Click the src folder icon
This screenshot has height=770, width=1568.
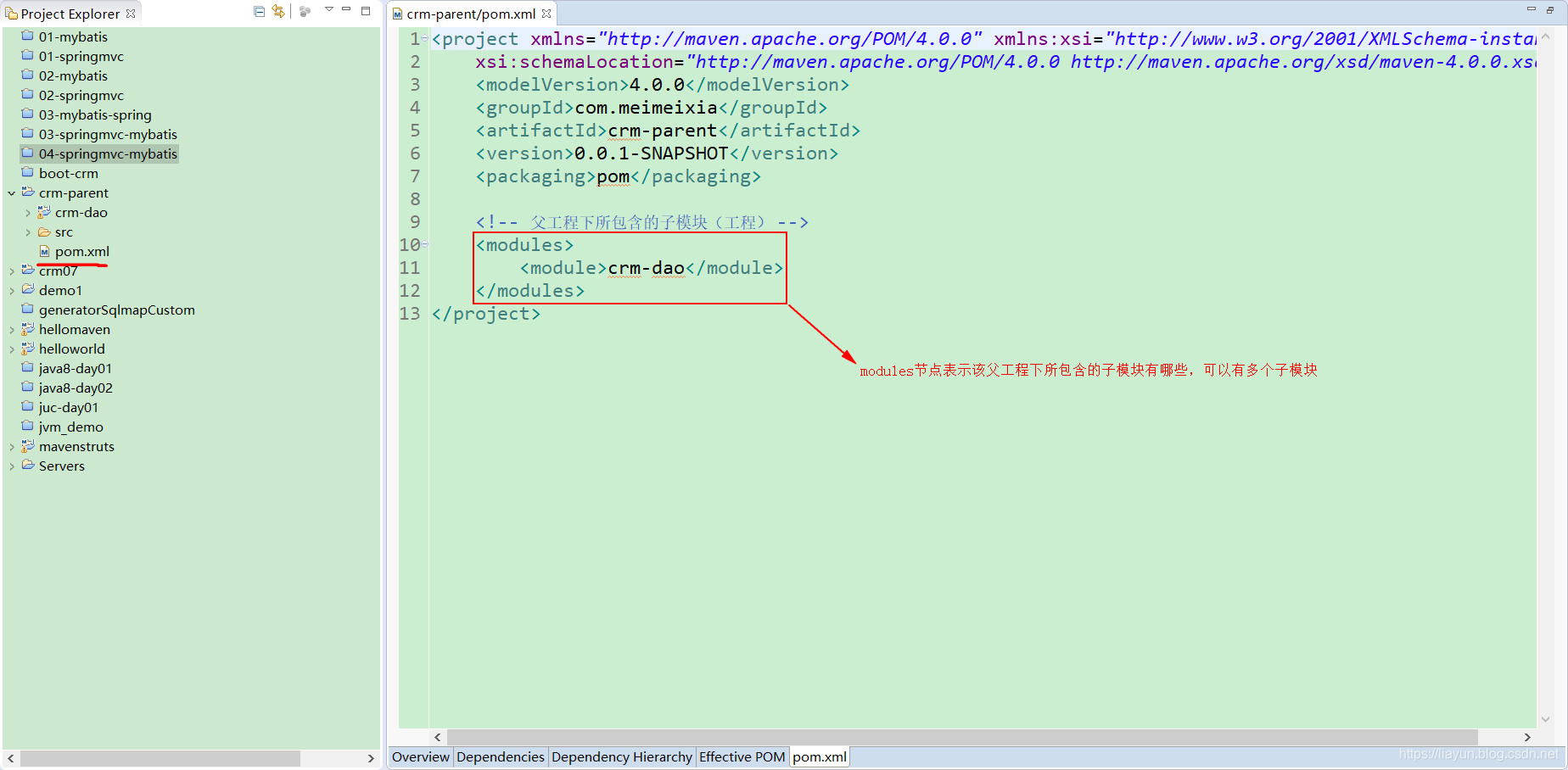pos(44,232)
